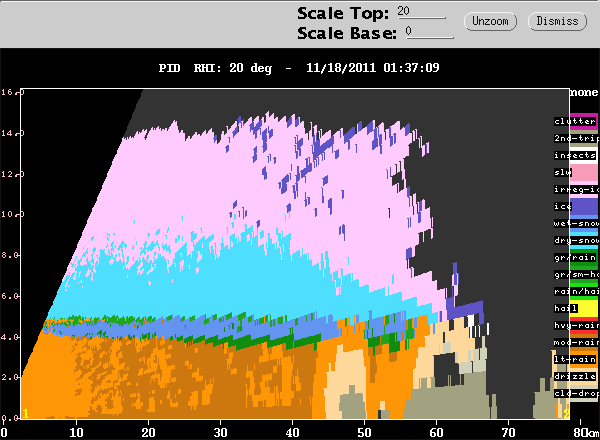Click the 'gr/rain' legend label
Screen dimensions: 600x440
[575, 257]
